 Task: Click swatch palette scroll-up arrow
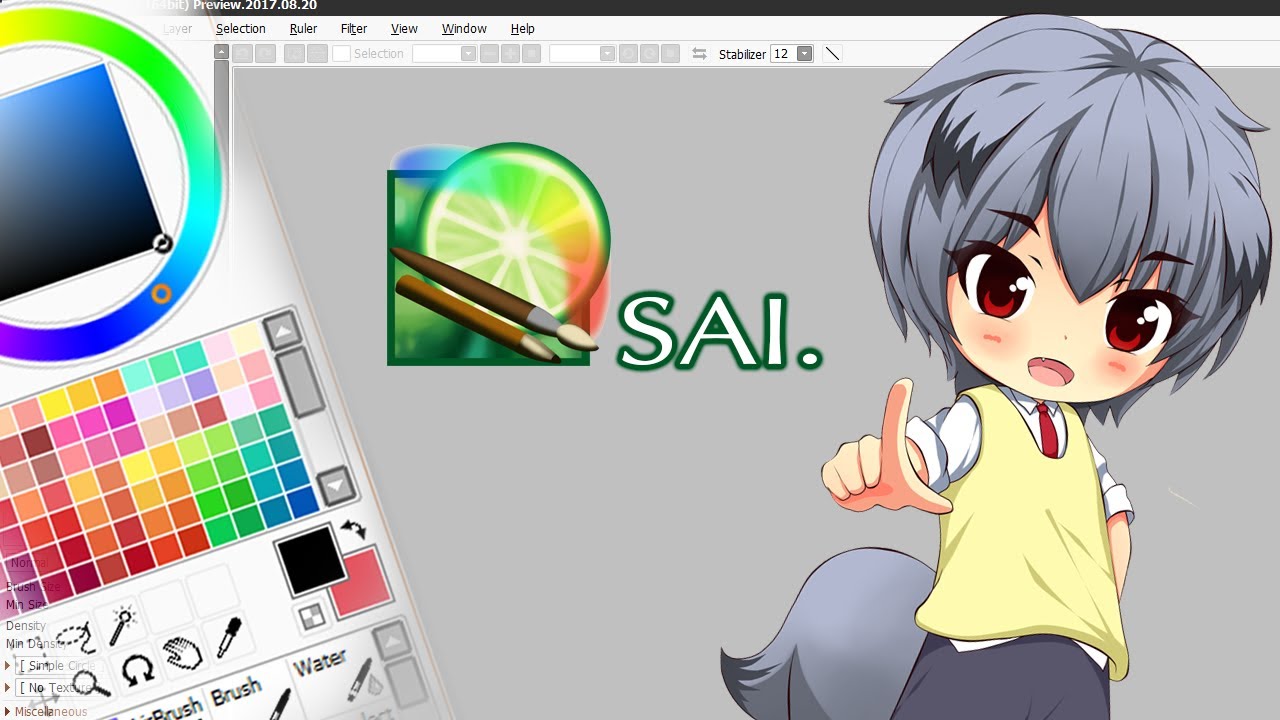pyautogui.click(x=283, y=331)
